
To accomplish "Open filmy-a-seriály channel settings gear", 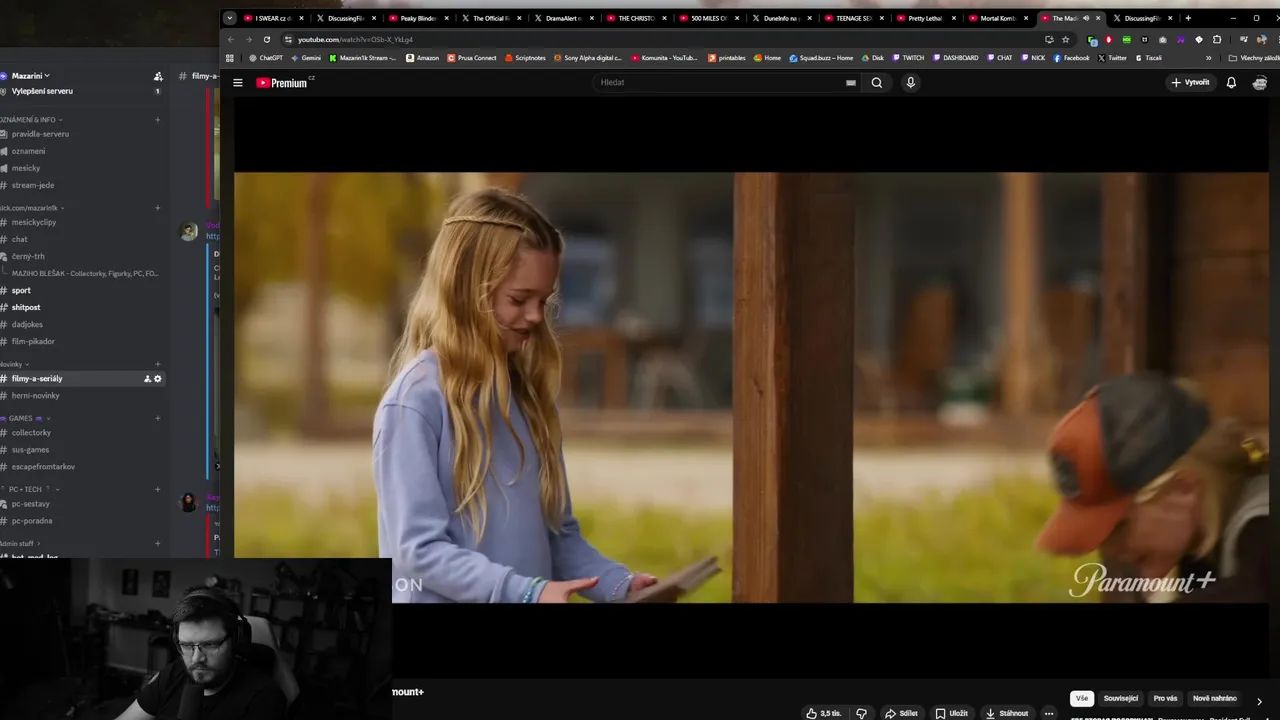I will [158, 379].
